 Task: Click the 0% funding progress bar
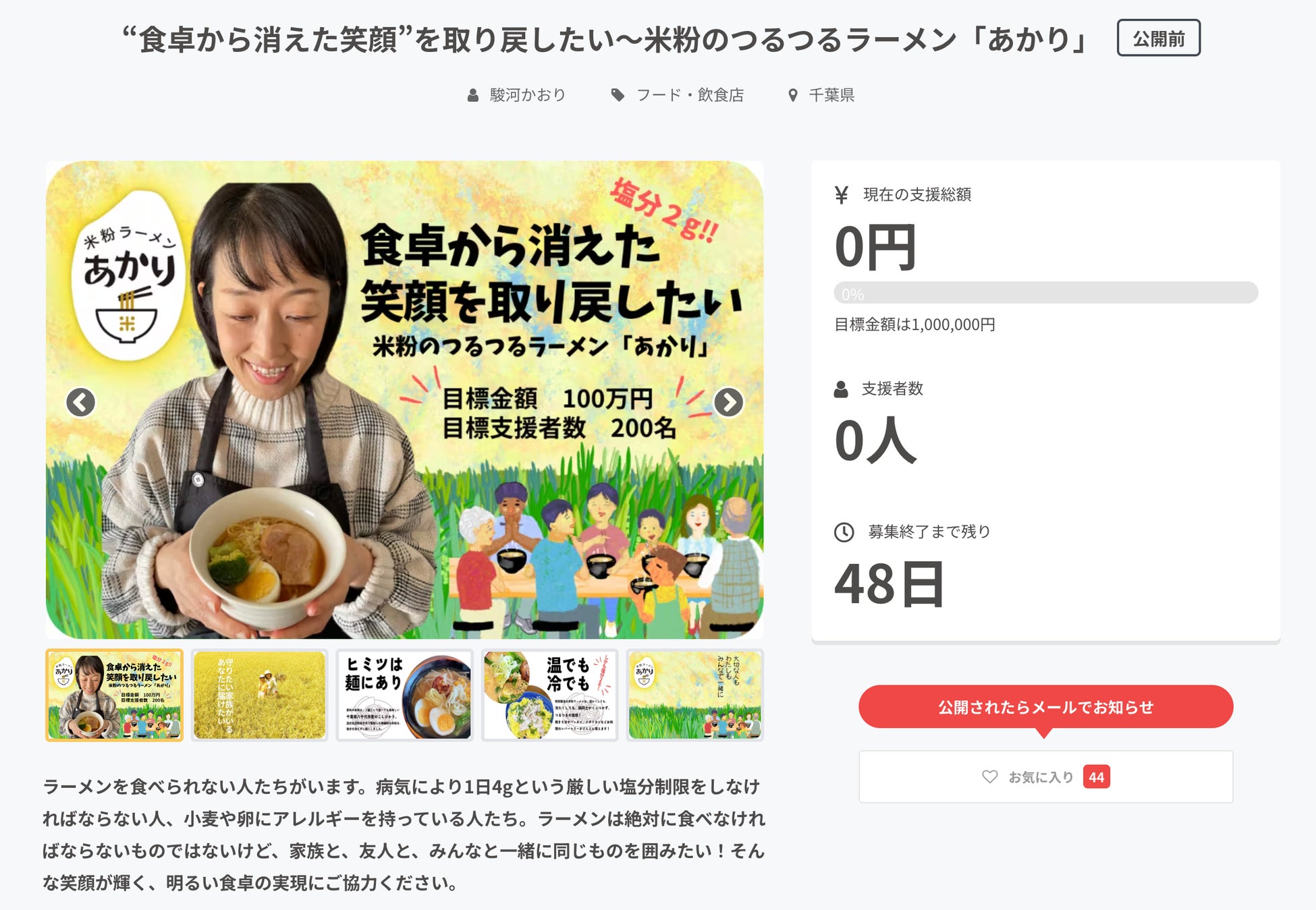coord(1045,293)
